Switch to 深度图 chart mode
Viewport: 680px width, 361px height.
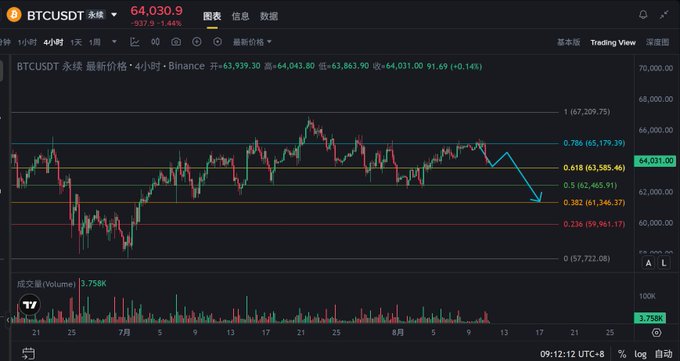(x=657, y=42)
